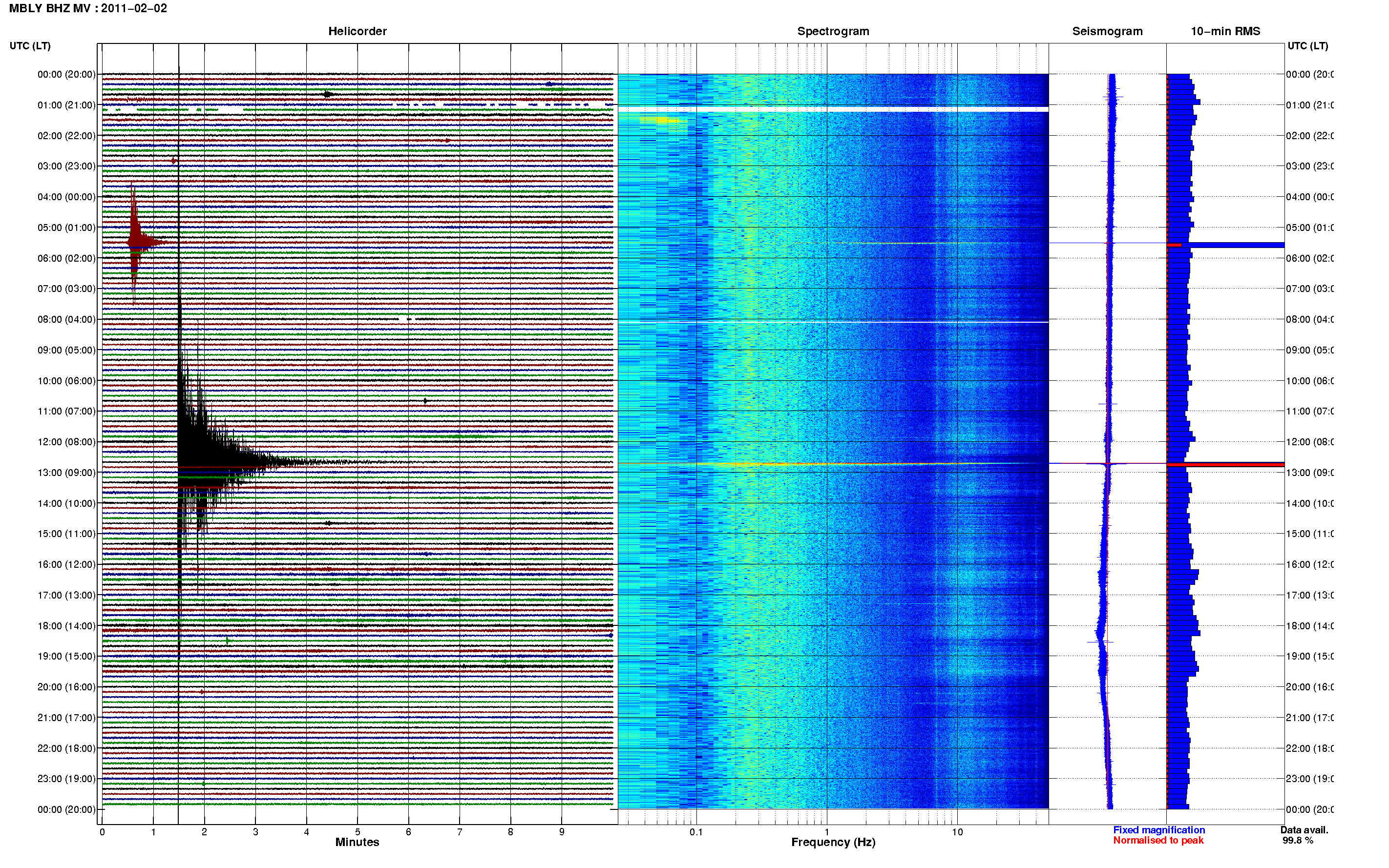Click the left time label '09:00 (05:00)'
The image size is (1389, 868).
click(x=66, y=350)
